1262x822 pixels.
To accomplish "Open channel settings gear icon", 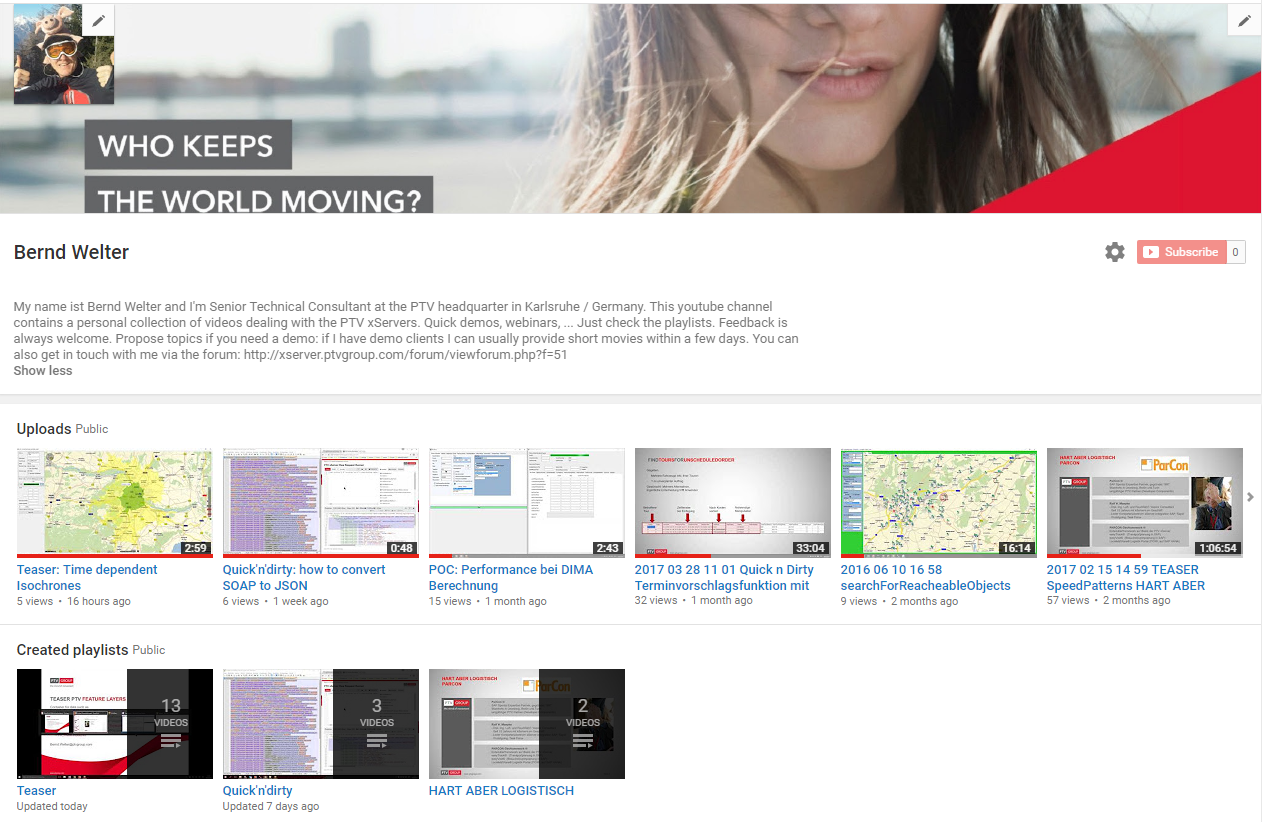I will tap(1114, 252).
